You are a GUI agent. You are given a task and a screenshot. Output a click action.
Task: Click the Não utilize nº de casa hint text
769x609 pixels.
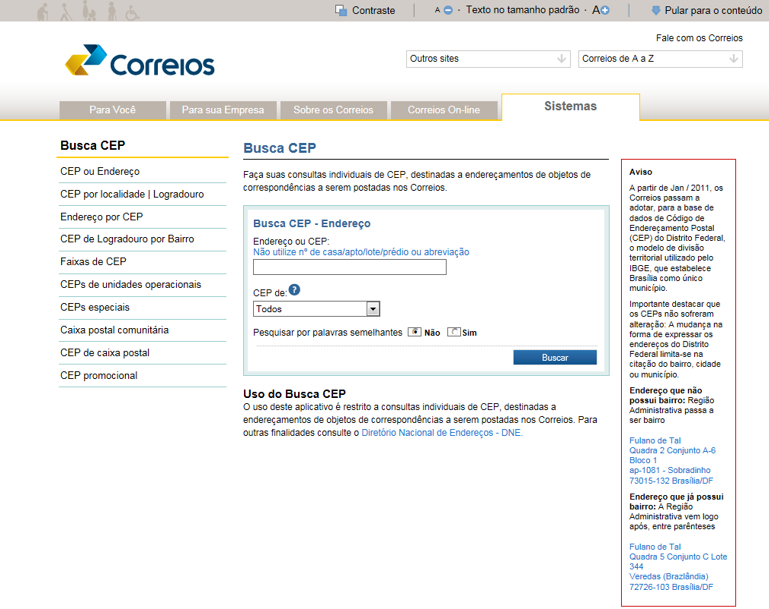click(361, 252)
